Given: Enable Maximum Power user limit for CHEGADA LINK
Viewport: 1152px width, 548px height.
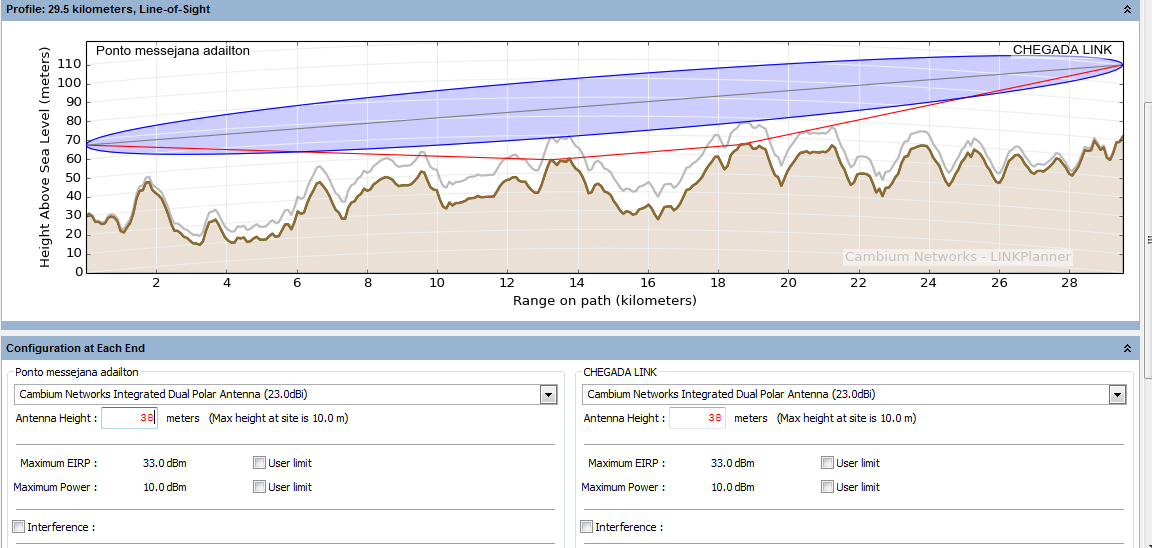Looking at the screenshot, I should 827,486.
